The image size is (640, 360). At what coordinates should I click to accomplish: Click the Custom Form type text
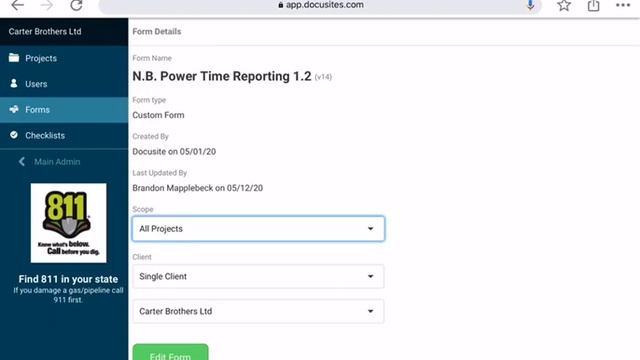158,115
